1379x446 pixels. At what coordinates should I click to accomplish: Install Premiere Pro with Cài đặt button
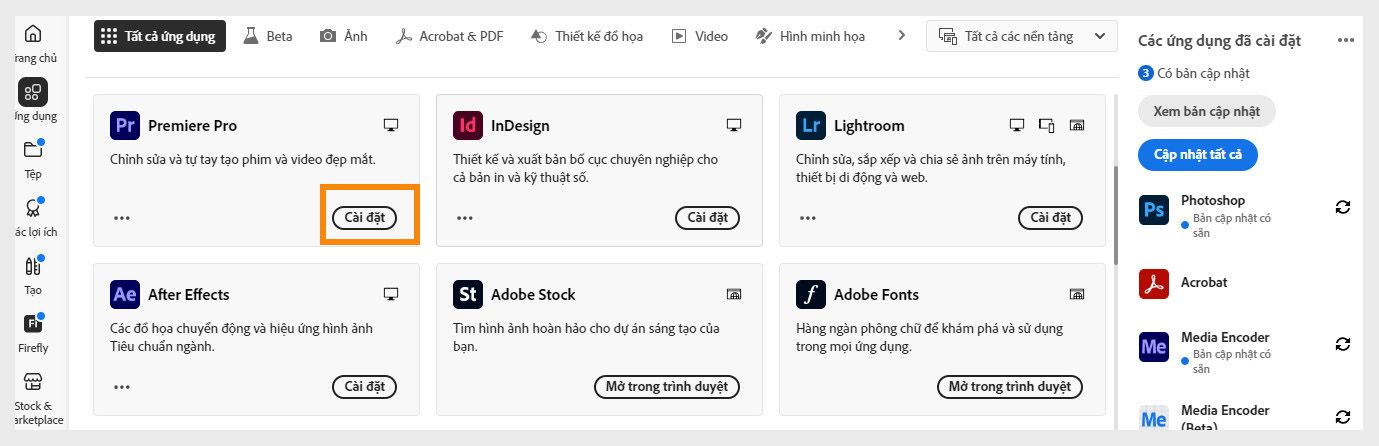pos(364,217)
